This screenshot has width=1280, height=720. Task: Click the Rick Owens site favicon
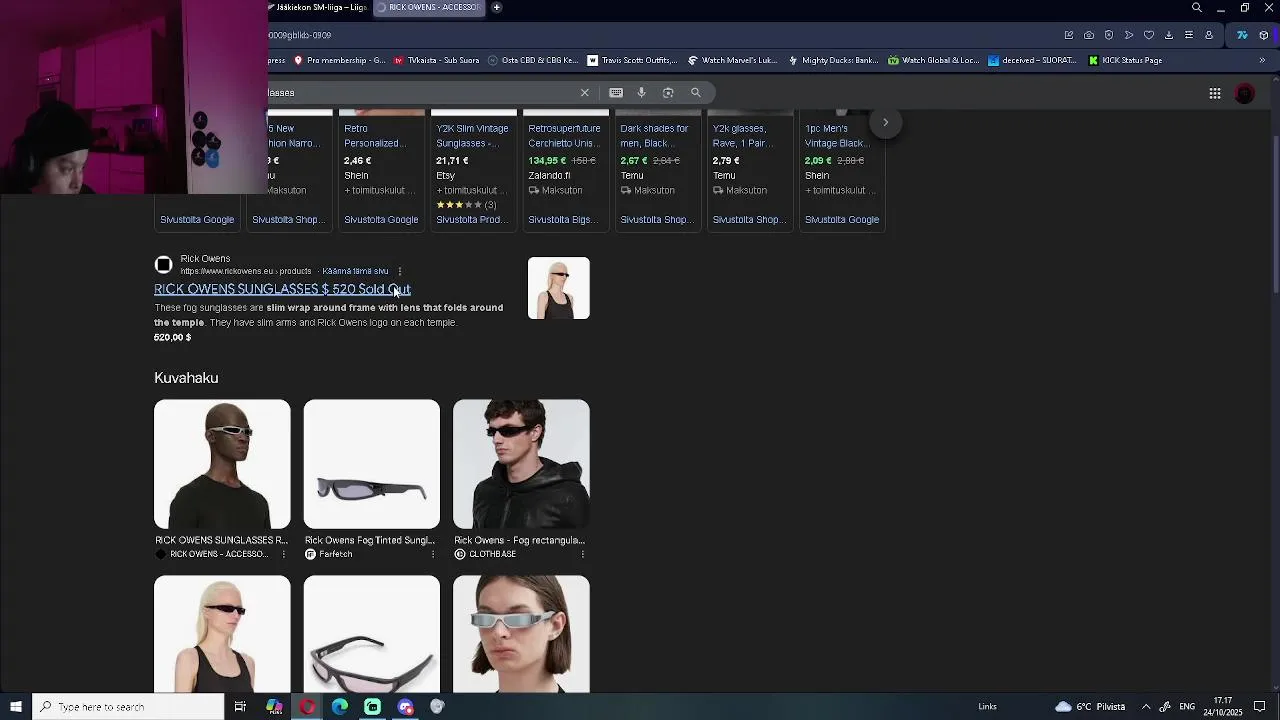pos(163,265)
